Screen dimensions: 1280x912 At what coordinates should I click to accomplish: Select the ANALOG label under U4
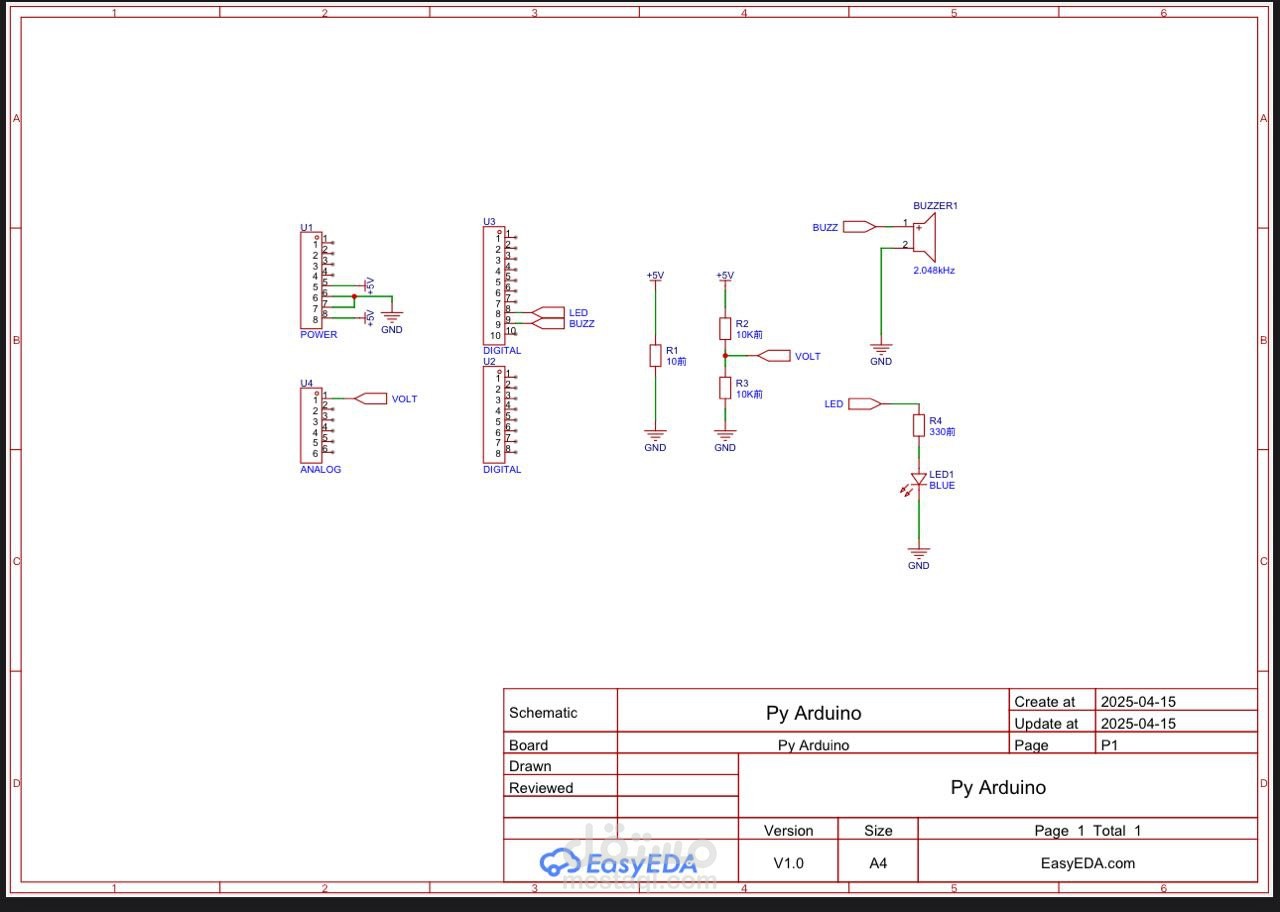pos(320,470)
